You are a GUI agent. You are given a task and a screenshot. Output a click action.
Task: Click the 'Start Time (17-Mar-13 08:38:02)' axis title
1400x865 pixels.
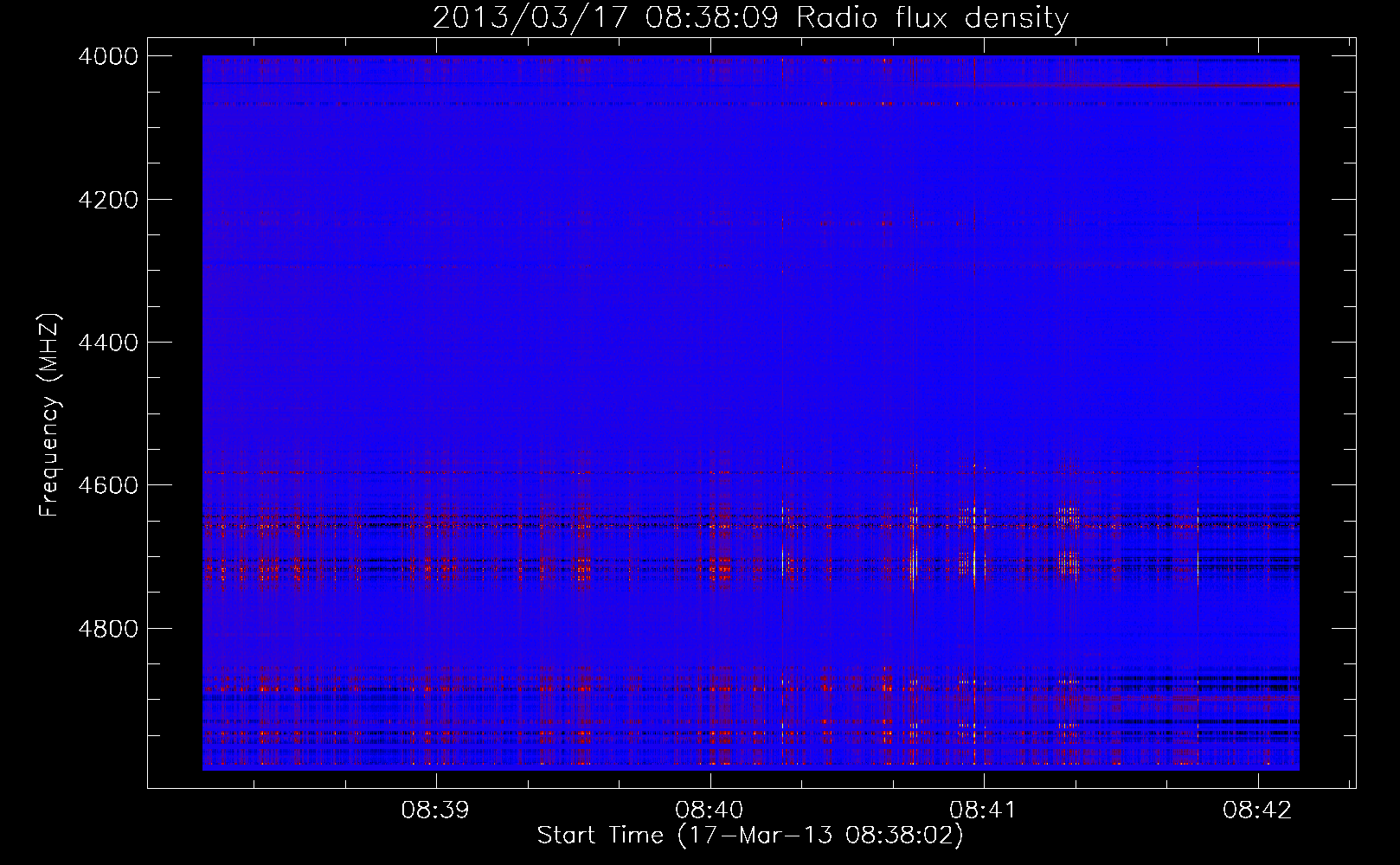(x=750, y=836)
